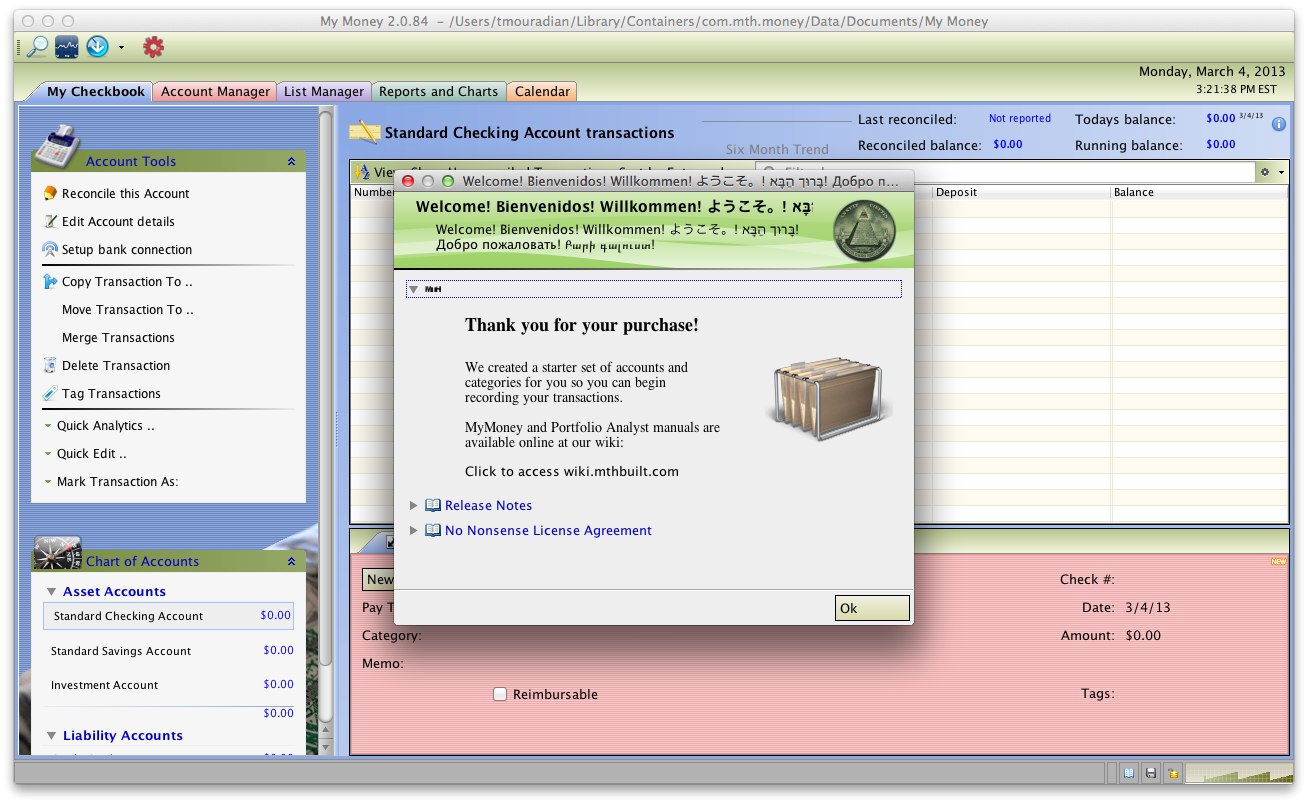Click the memory usage graph in status bar

(1238, 773)
